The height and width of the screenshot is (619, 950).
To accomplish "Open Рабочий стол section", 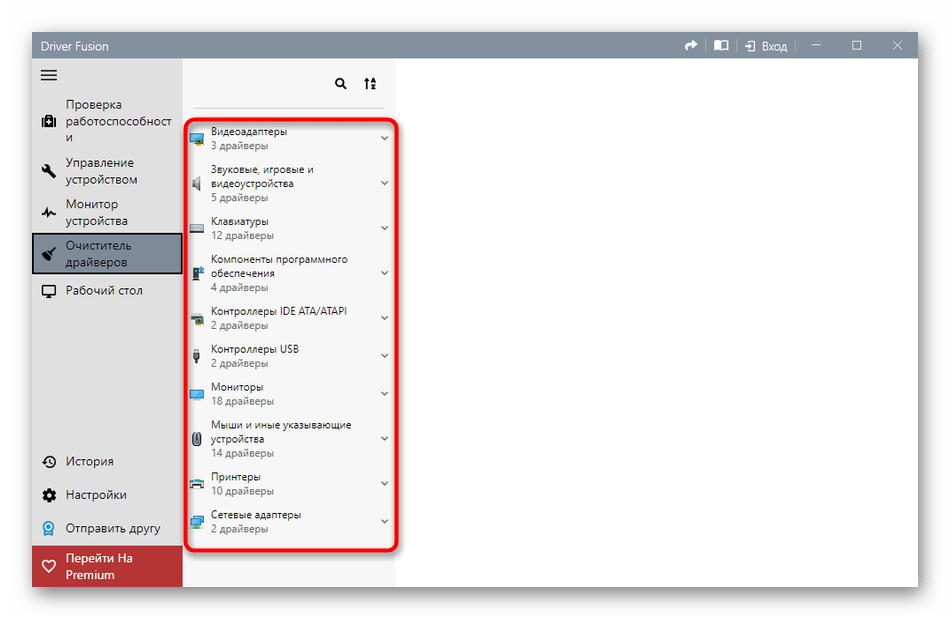I will [x=107, y=291].
